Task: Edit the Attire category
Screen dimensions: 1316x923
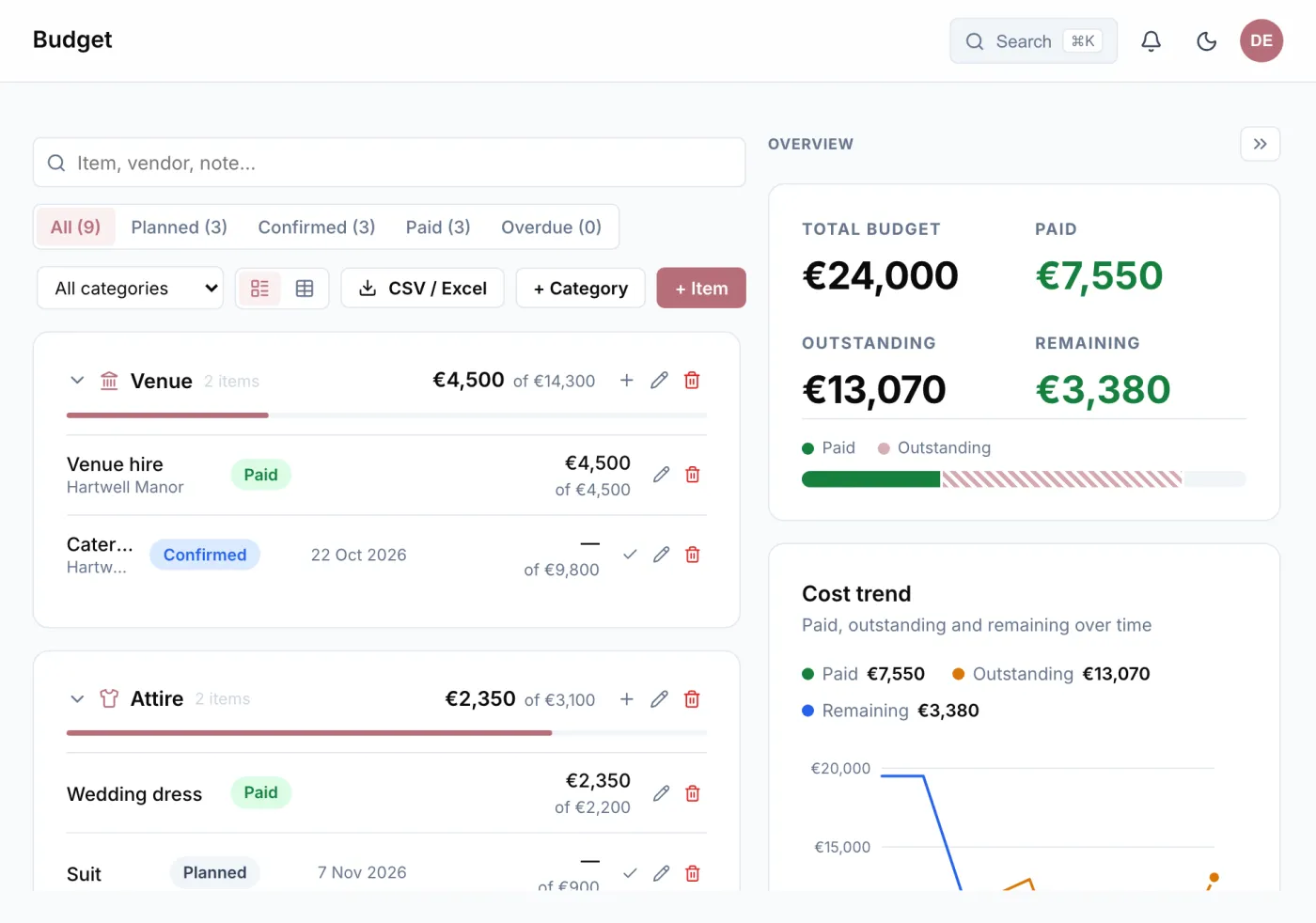Action: pyautogui.click(x=660, y=698)
